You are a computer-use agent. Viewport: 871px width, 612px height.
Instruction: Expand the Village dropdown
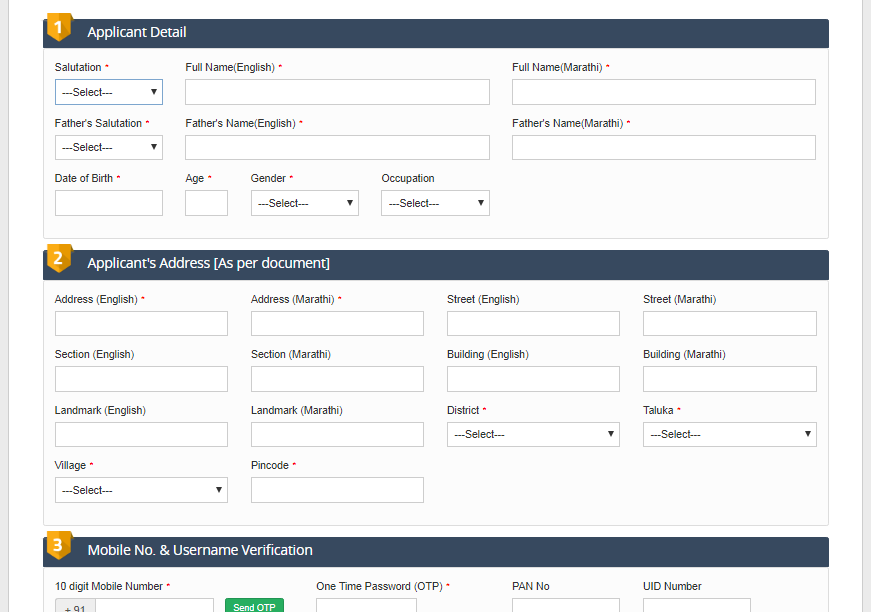point(141,490)
